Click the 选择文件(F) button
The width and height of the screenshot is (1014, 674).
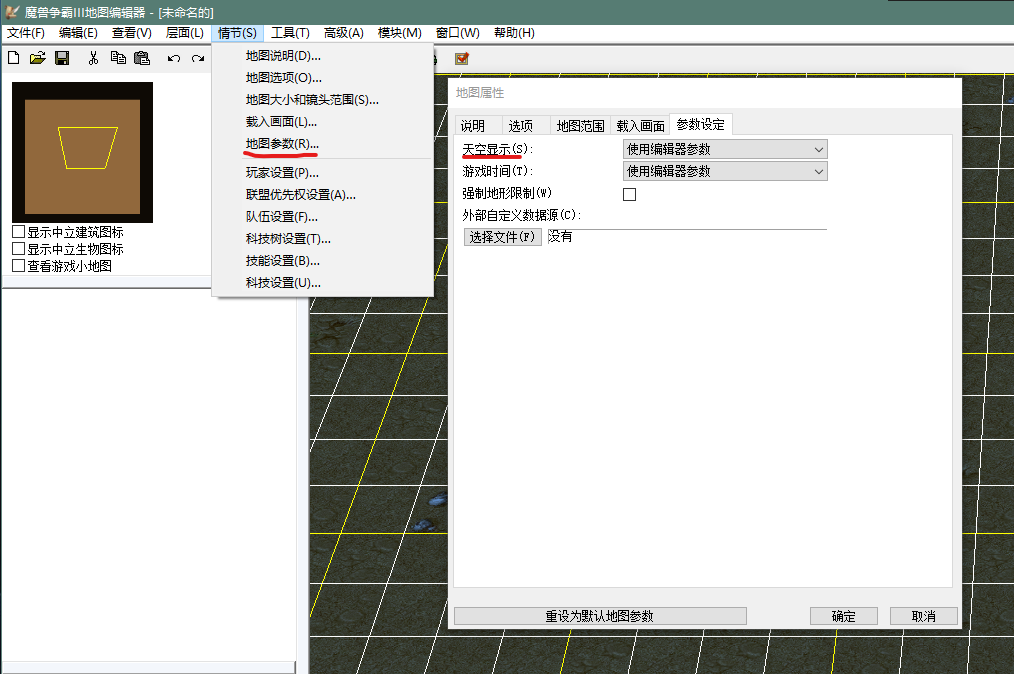click(x=502, y=237)
